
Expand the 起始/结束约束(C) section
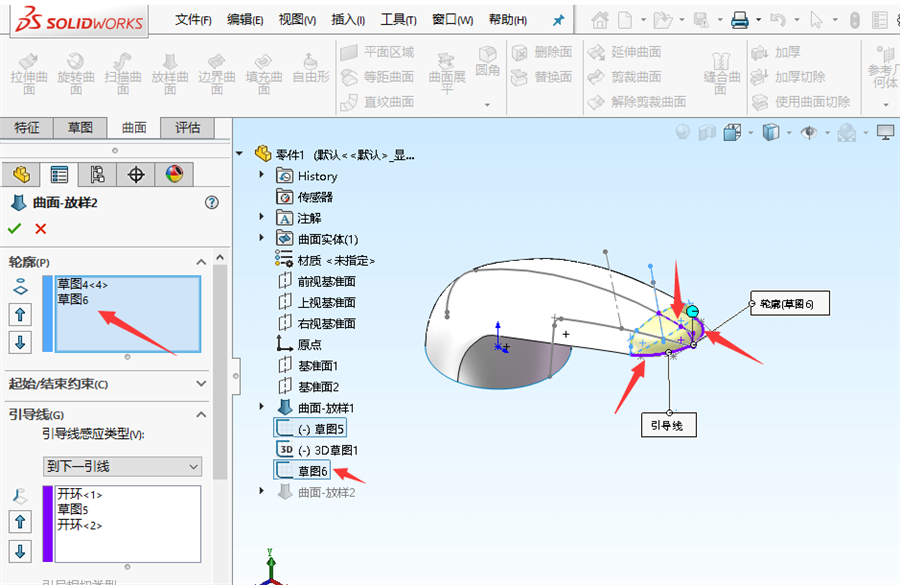click(x=201, y=383)
